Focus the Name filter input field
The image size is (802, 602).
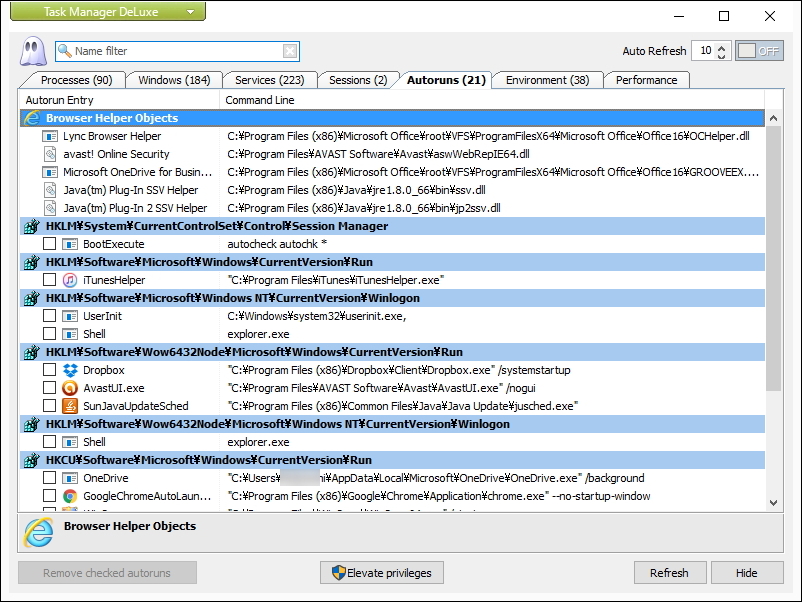tap(176, 51)
